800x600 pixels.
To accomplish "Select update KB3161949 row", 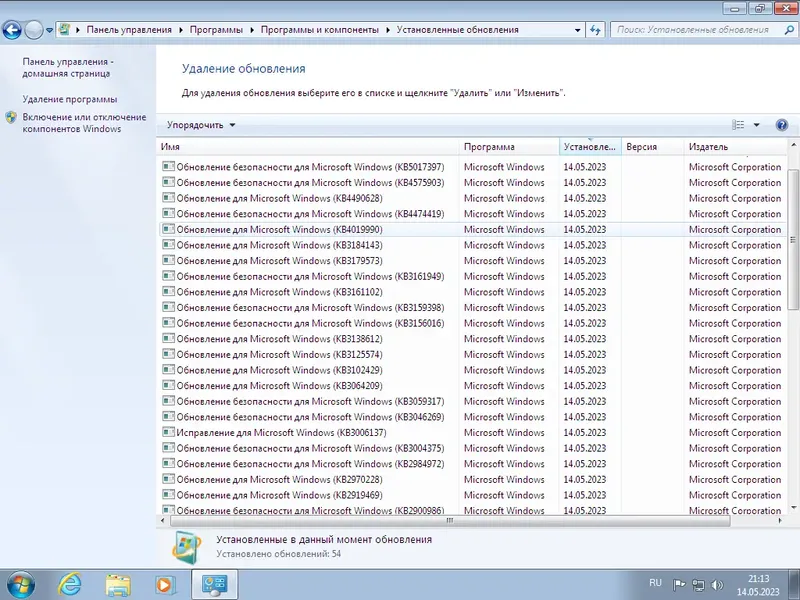I will click(x=472, y=276).
